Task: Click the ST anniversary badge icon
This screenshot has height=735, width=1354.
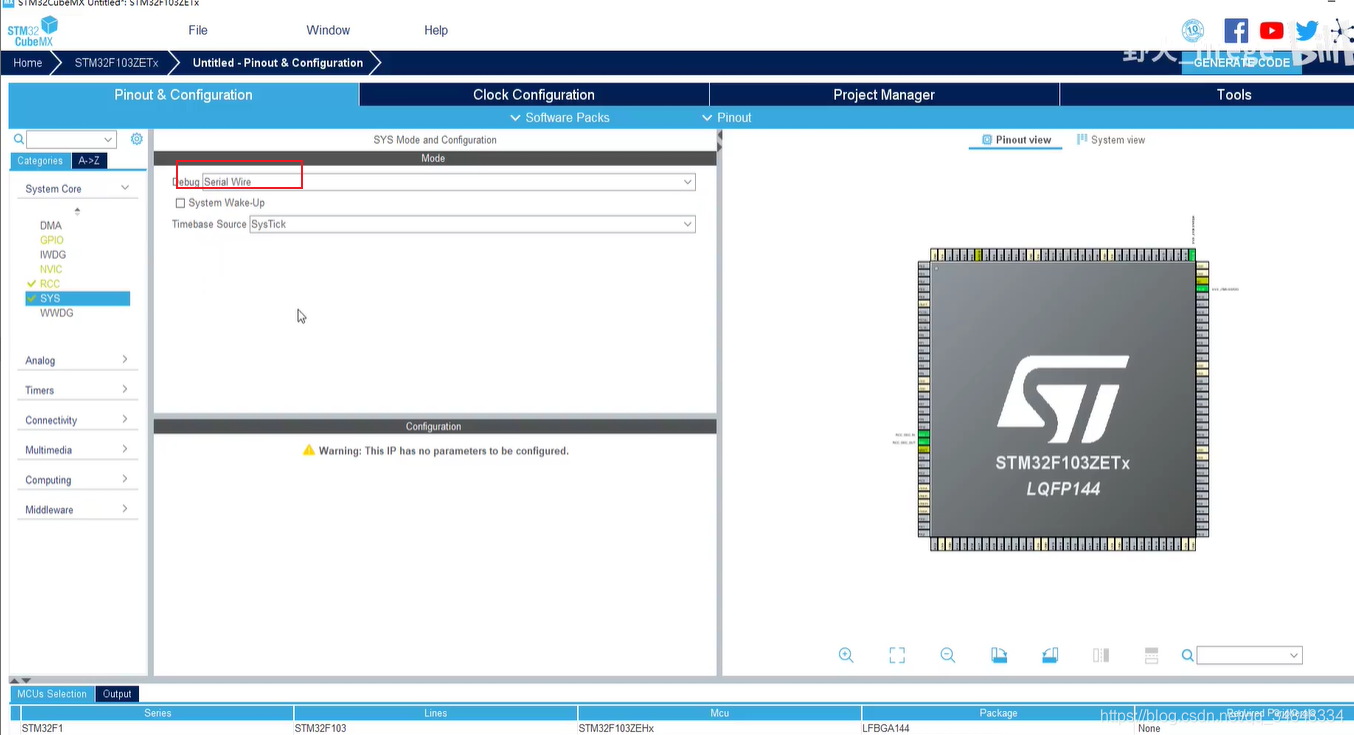Action: (x=1192, y=30)
